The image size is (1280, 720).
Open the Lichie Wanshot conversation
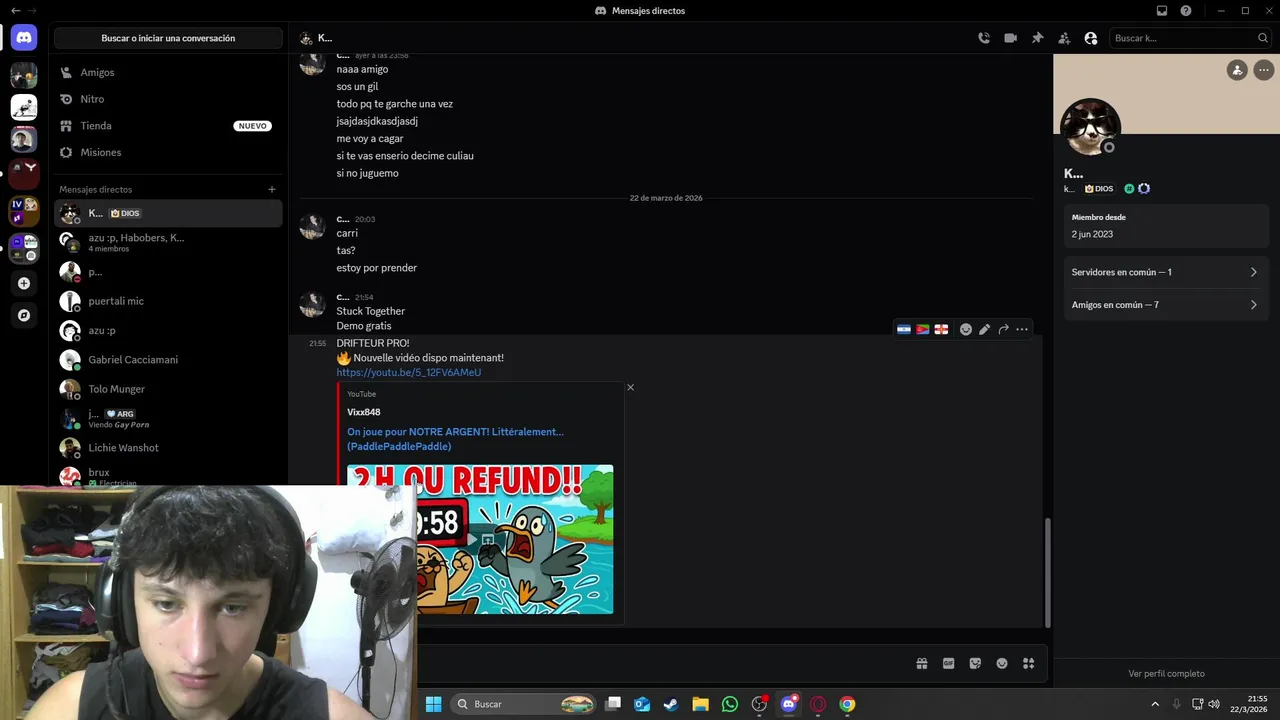pos(168,448)
